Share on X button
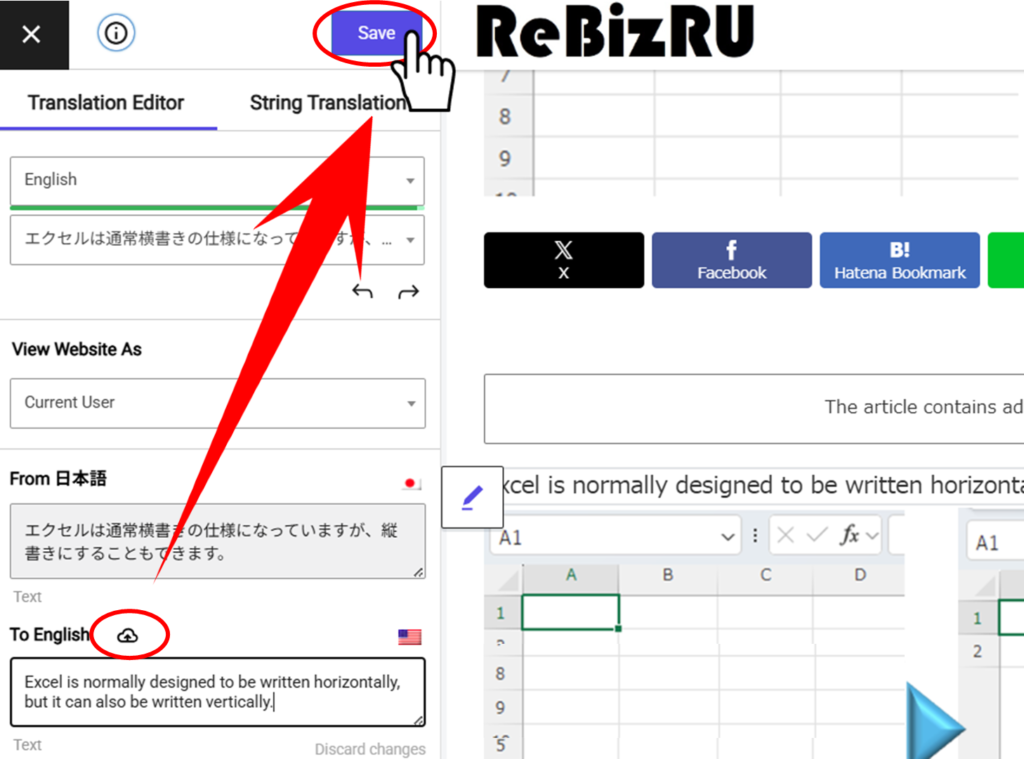The image size is (1024, 759). [564, 260]
